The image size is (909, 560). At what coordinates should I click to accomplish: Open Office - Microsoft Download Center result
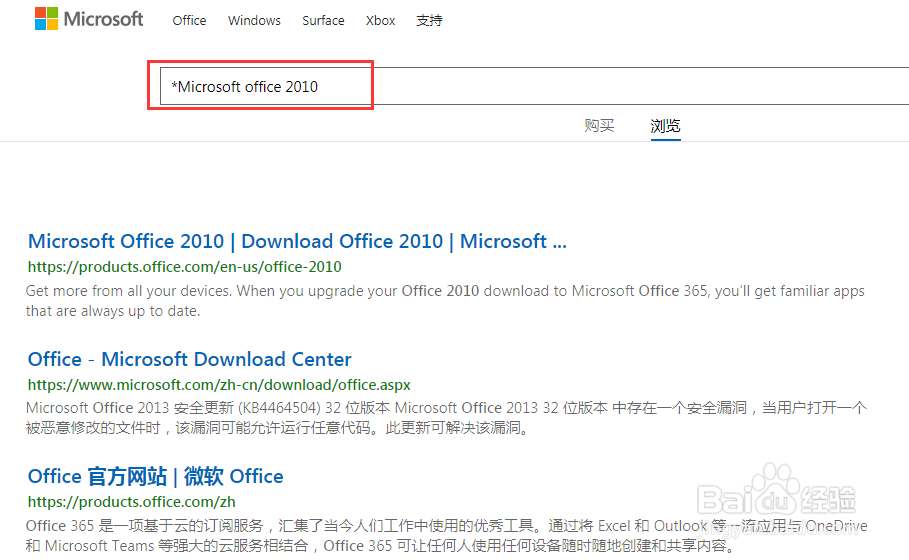pyautogui.click(x=190, y=359)
